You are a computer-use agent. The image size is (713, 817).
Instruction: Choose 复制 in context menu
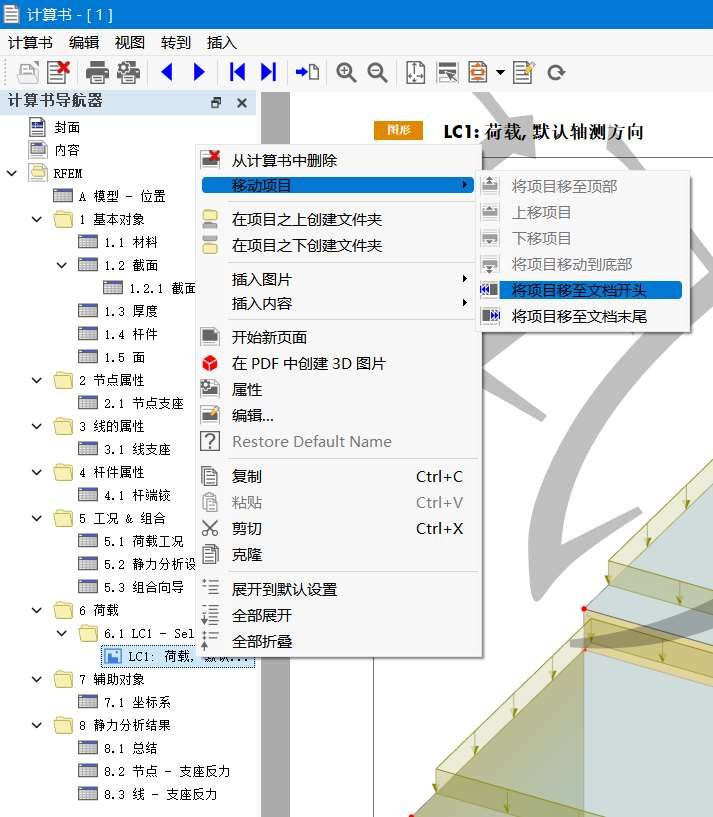(337, 476)
